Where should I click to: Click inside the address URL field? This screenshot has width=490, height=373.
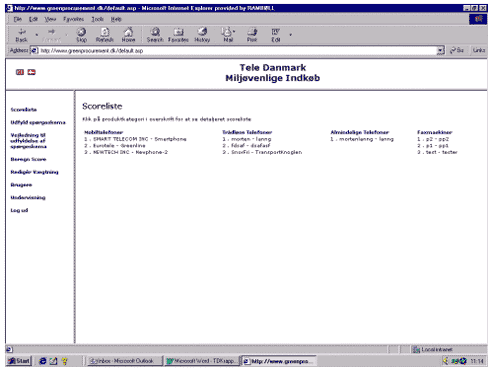pyautogui.click(x=238, y=51)
